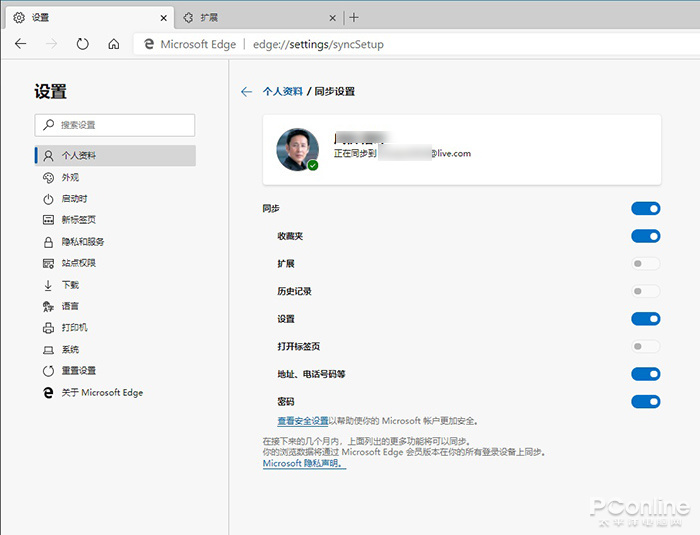Click the address bar URL edge://settings/syncSetup
Viewport: 700px width, 535px height.
(318, 44)
